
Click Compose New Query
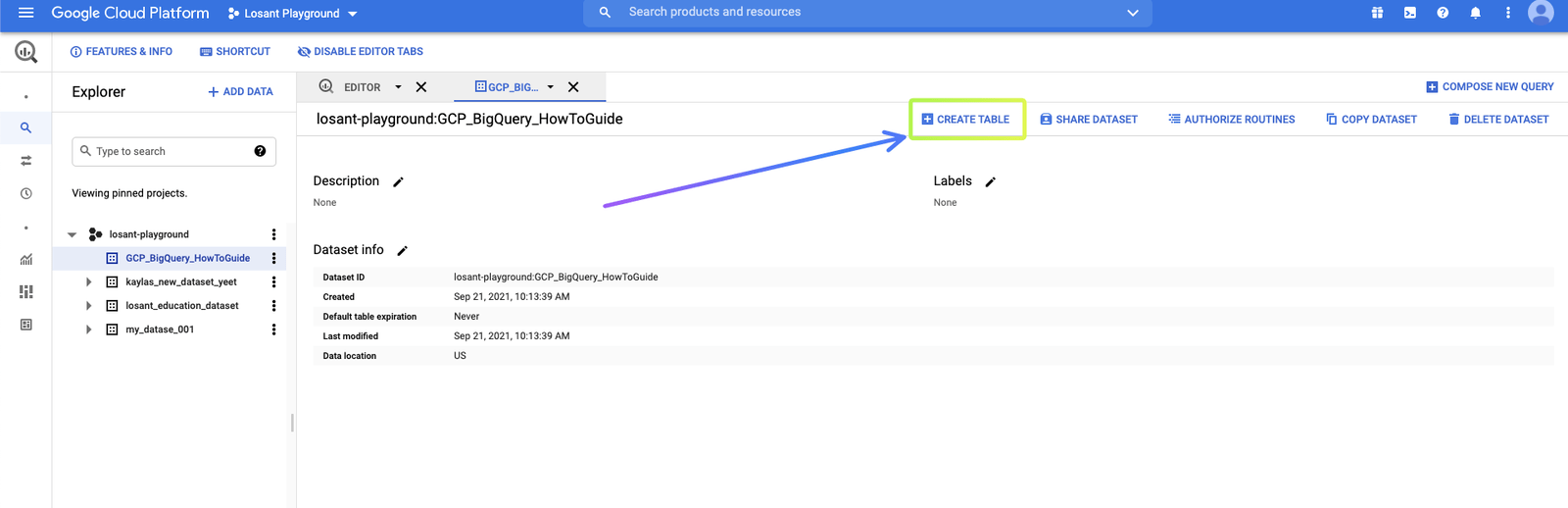[x=1490, y=87]
